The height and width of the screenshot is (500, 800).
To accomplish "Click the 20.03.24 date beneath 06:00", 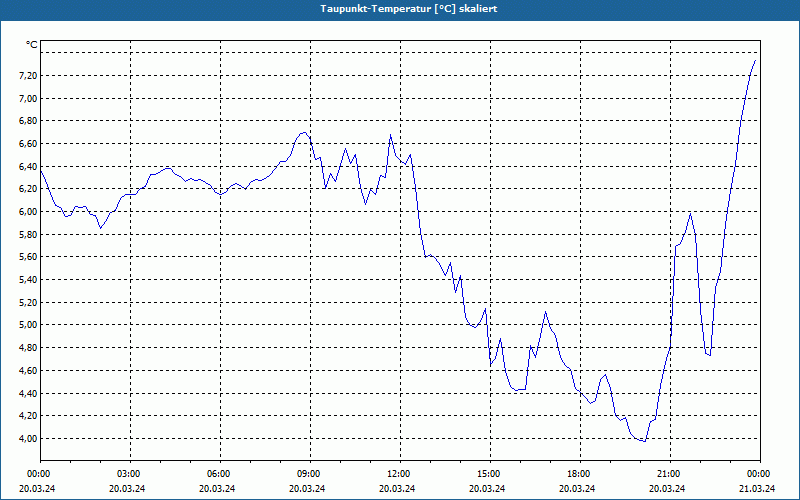I will point(217,488).
